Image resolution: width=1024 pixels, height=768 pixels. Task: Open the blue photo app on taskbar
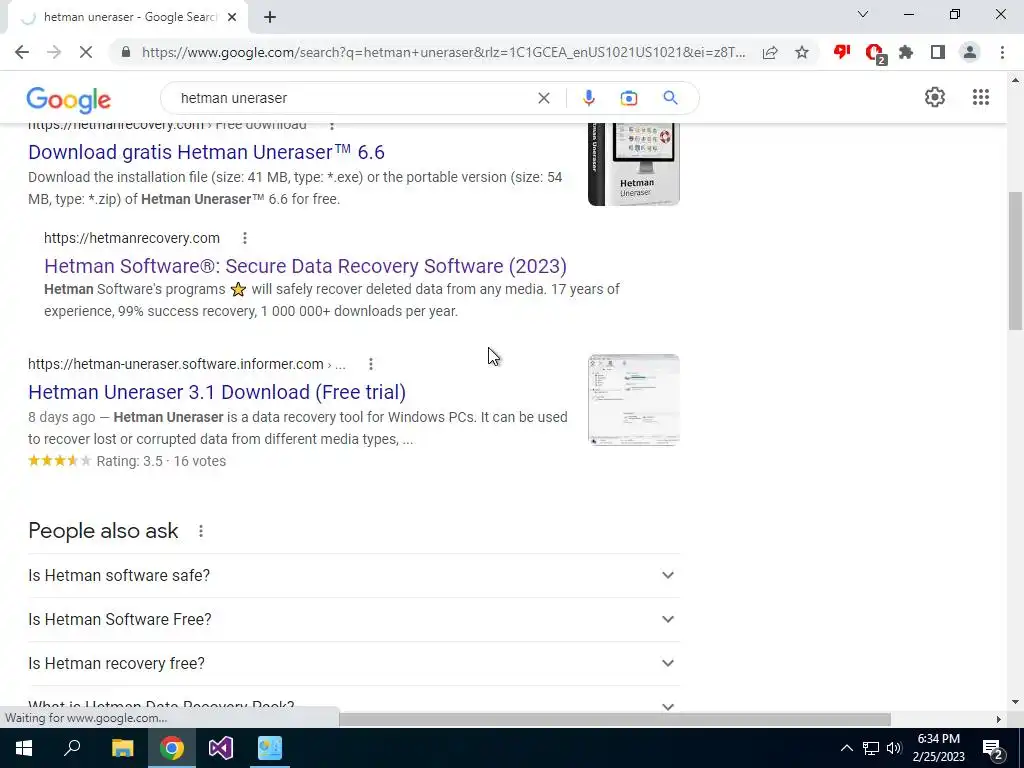[x=270, y=748]
